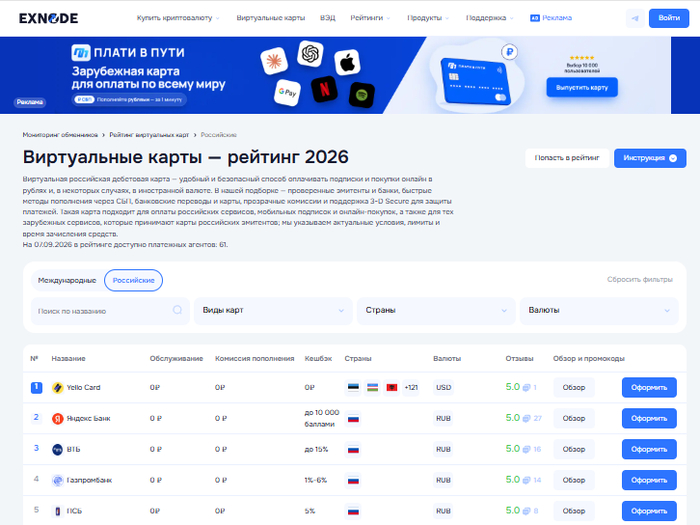Click the AD icon next to Реклама
Image resolution: width=700 pixels, height=525 pixels.
[534, 18]
